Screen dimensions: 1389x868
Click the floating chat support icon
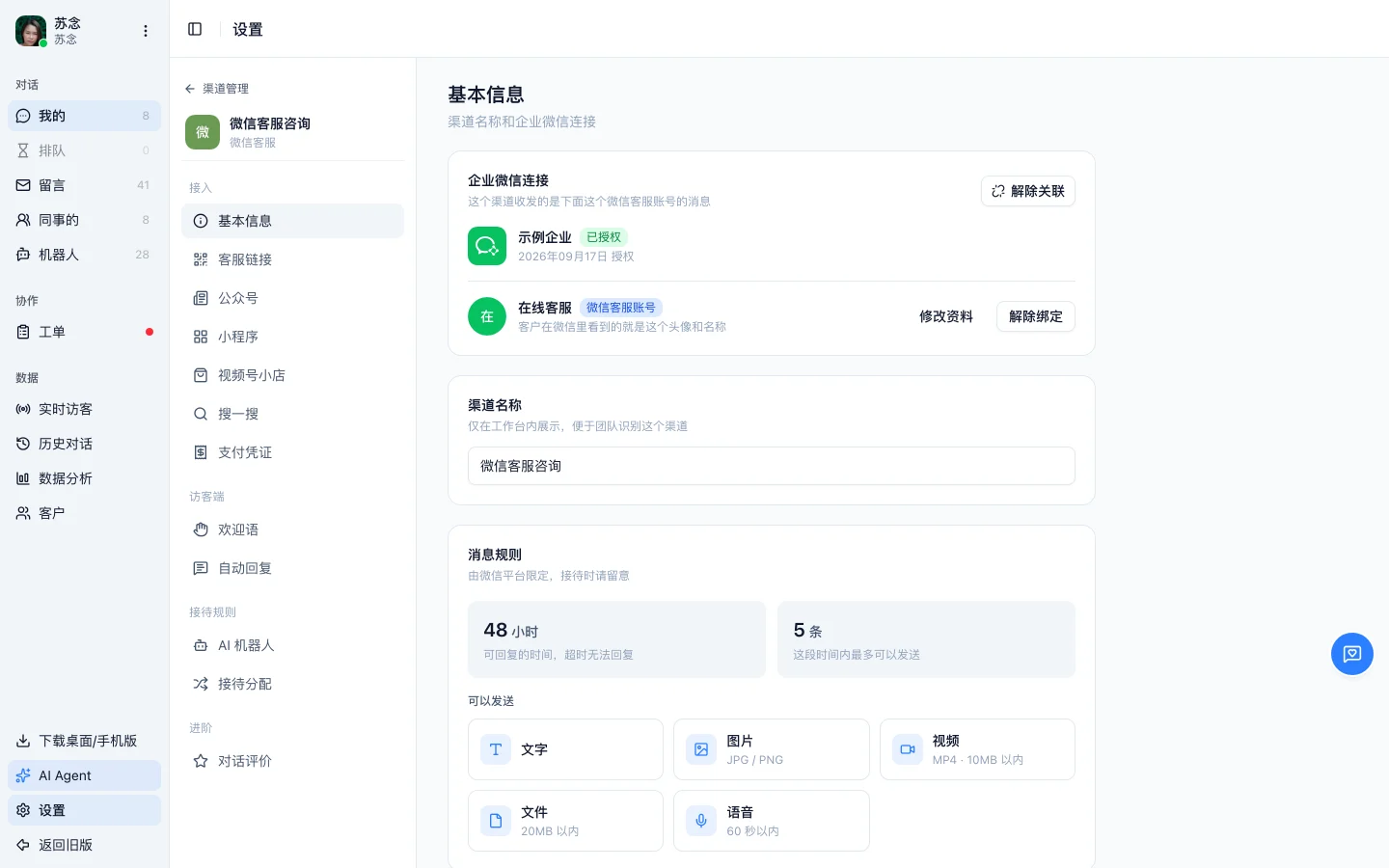(1352, 654)
